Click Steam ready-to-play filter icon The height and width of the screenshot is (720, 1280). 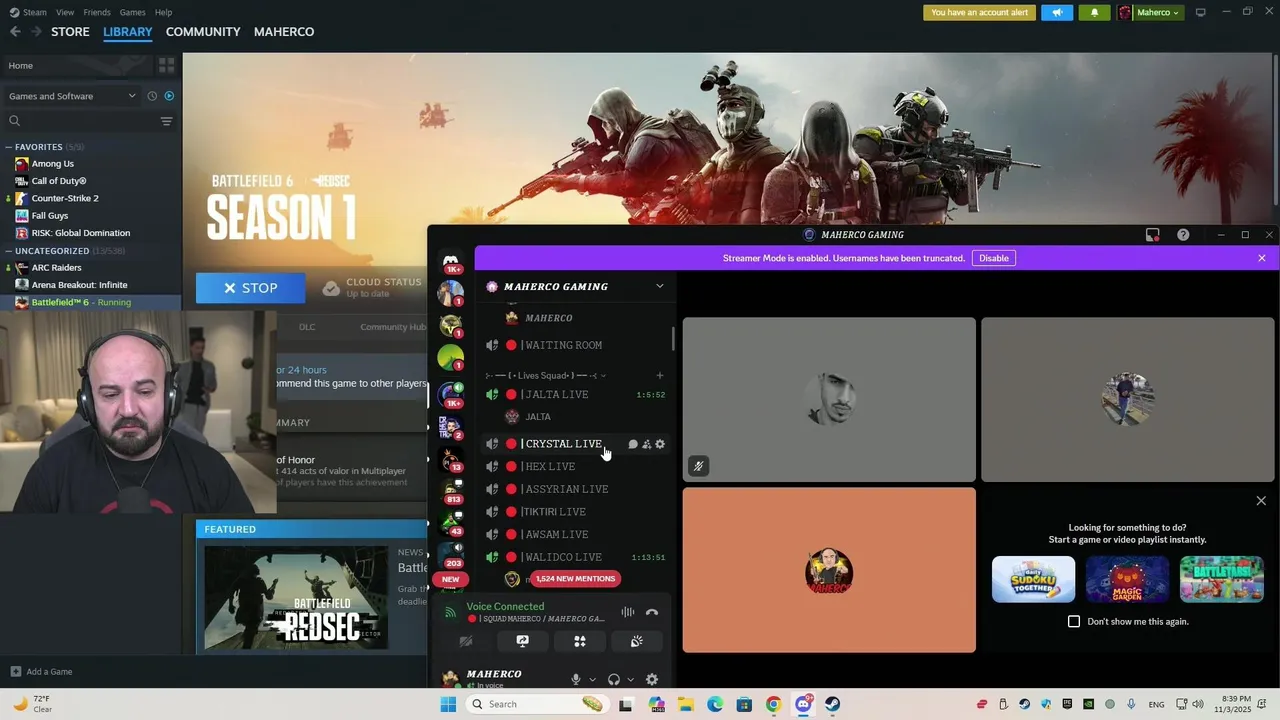tap(169, 96)
